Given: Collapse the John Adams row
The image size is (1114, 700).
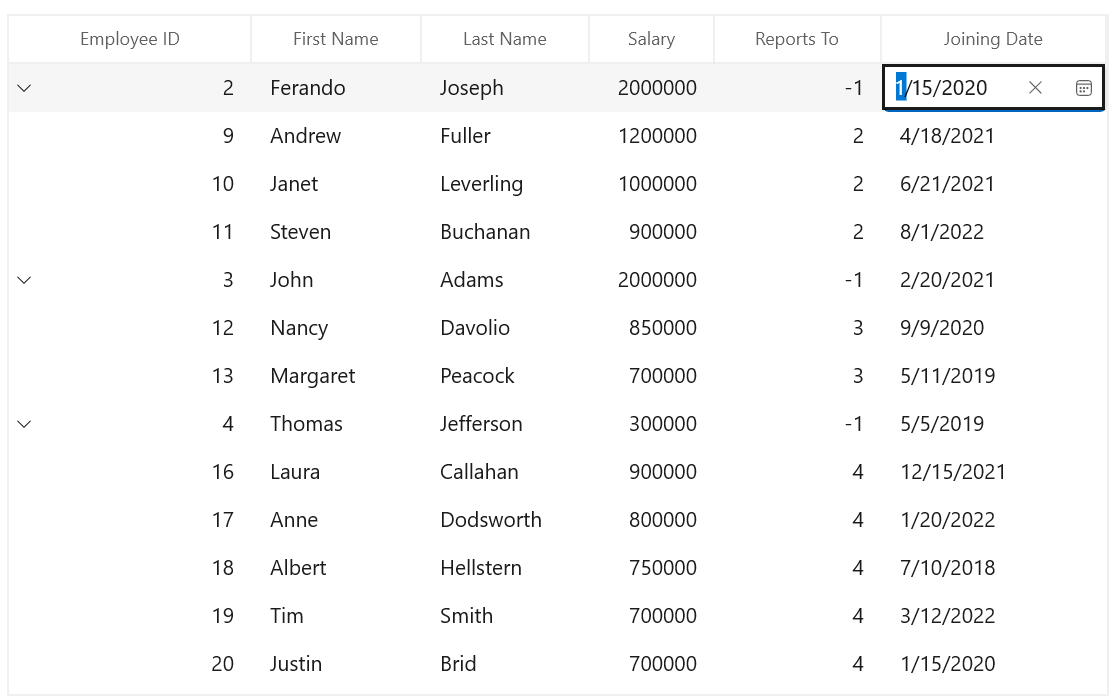Looking at the screenshot, I should pos(25,280).
